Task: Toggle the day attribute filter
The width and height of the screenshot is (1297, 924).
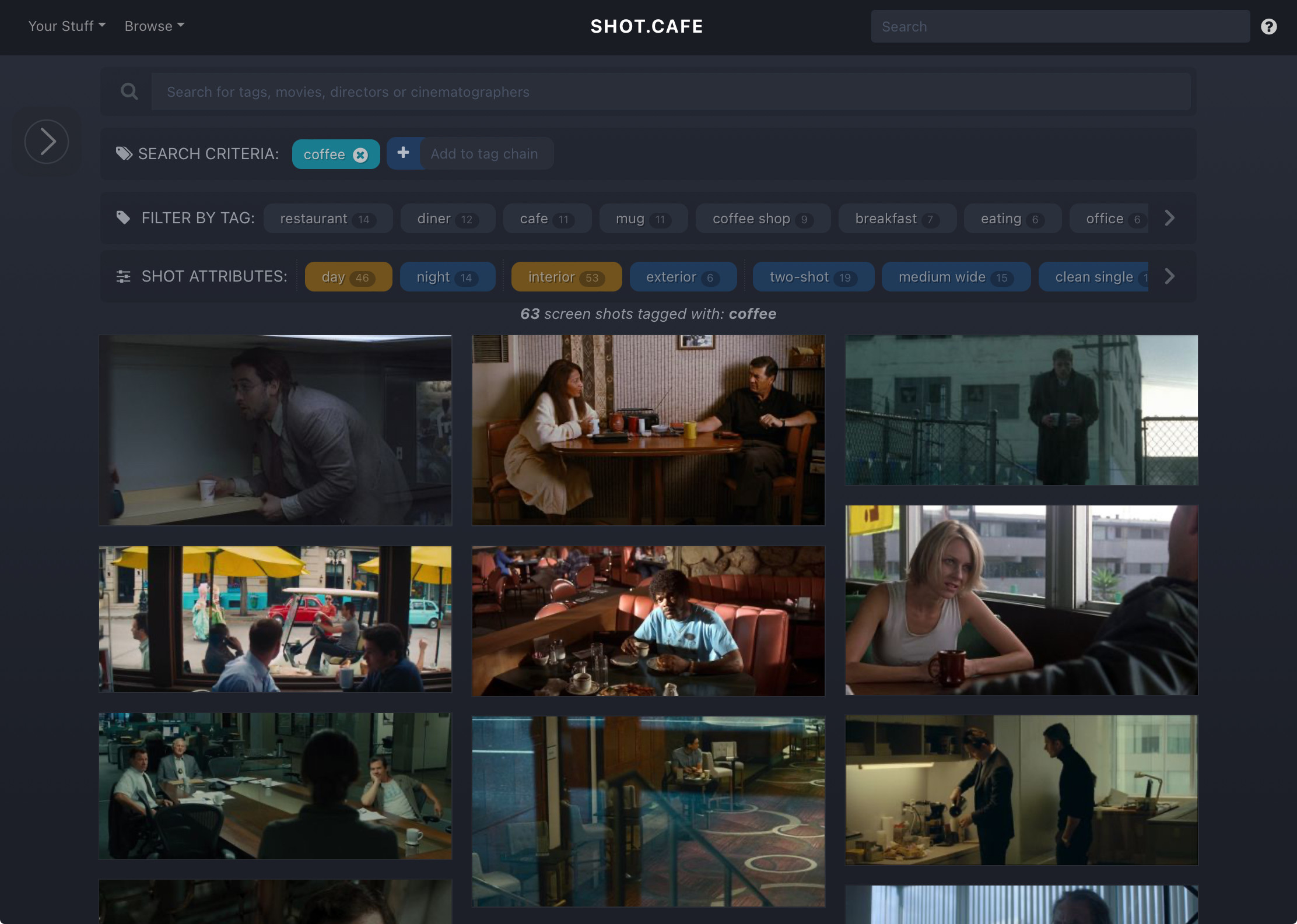Action: click(x=348, y=277)
